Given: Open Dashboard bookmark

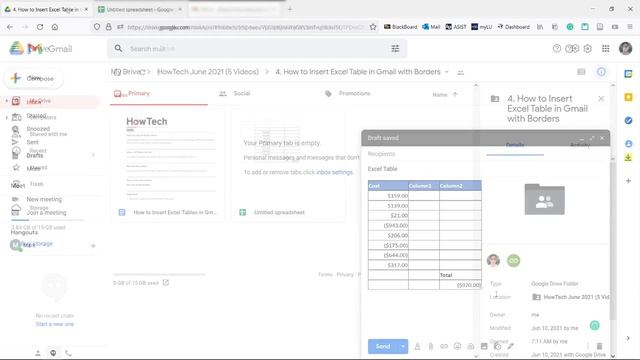Looking at the screenshot, I should pos(513,27).
